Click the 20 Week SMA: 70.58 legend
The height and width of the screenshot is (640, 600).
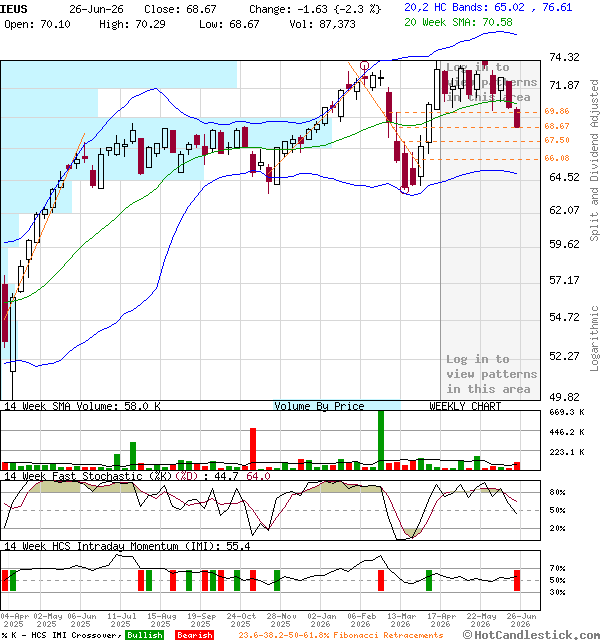[458, 22]
